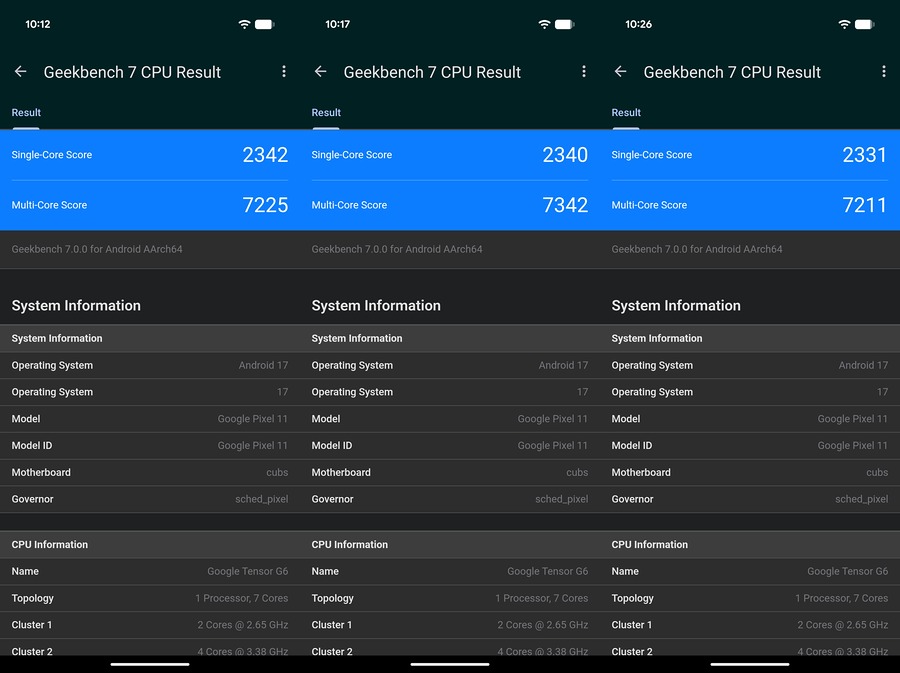Image resolution: width=900 pixels, height=673 pixels.
Task: Open overflow menu in the 10:12 screenshot
Action: (284, 72)
